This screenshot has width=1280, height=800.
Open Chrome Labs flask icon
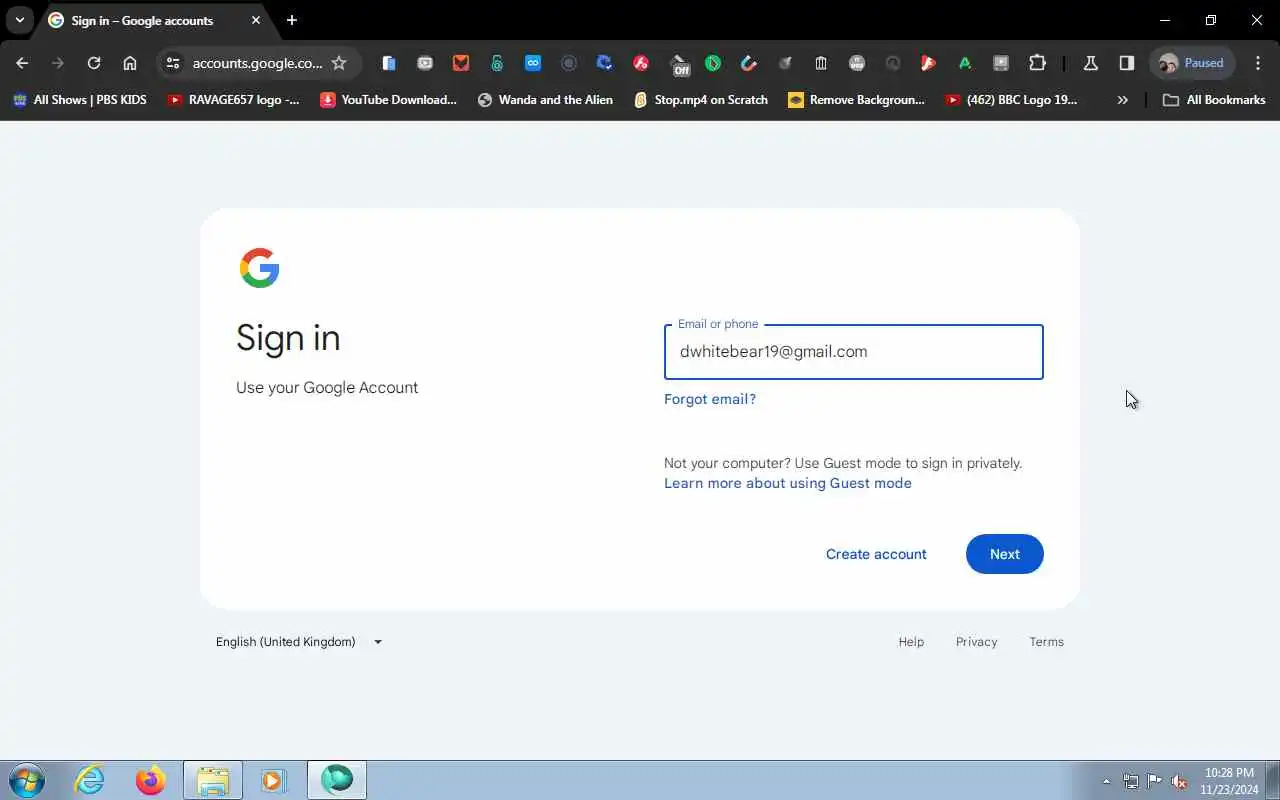pos(1091,63)
